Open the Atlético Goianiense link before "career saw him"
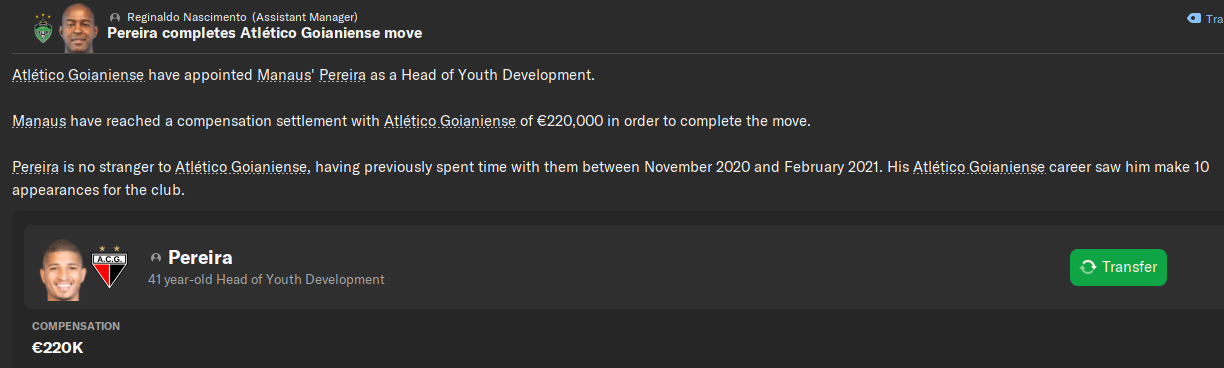Screen dimensions: 1224x368 click(979, 167)
